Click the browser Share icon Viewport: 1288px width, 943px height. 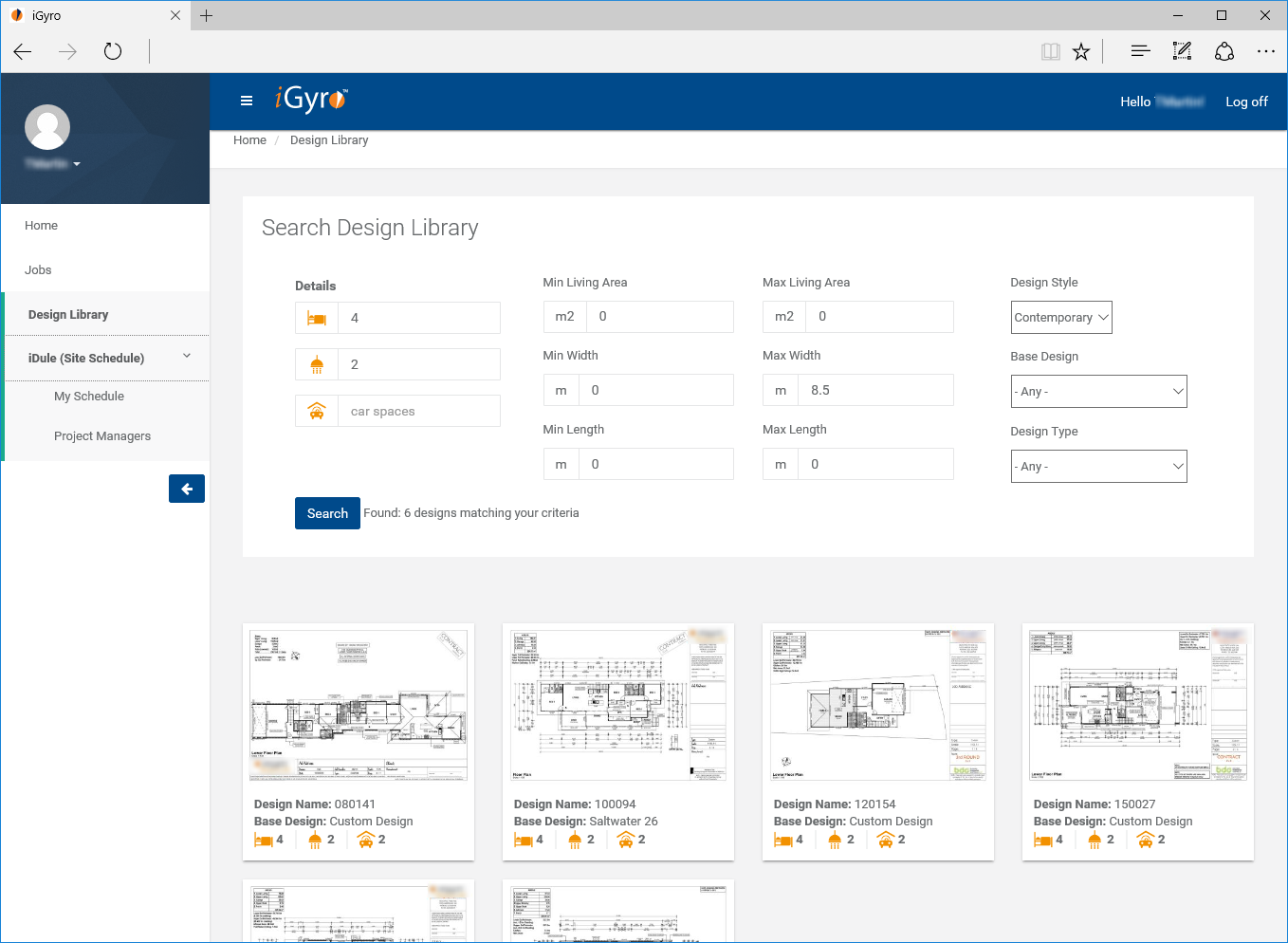[1224, 51]
